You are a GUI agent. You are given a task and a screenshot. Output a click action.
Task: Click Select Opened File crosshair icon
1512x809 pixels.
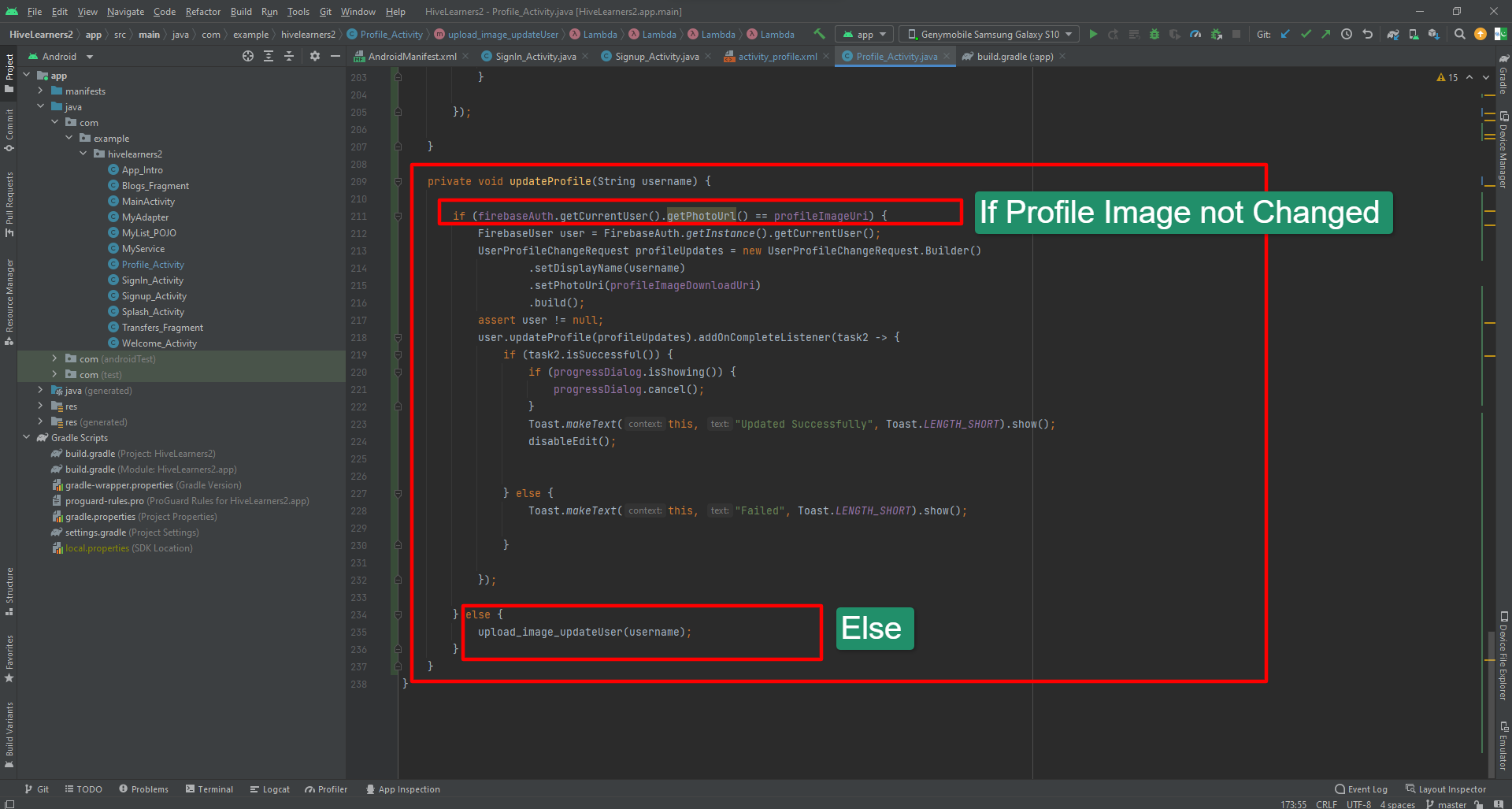point(248,56)
